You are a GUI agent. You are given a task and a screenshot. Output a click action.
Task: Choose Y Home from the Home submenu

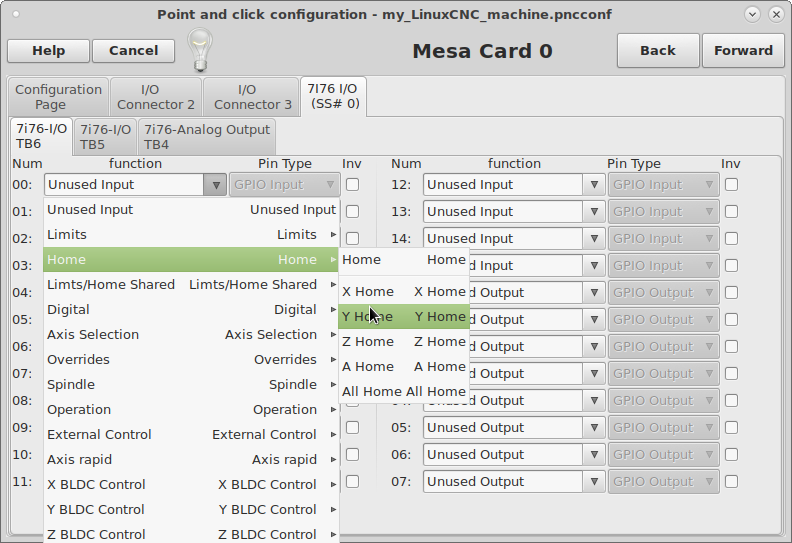pyautogui.click(x=404, y=317)
